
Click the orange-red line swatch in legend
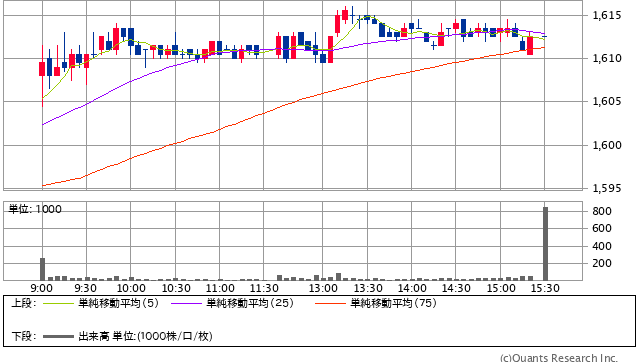click(x=330, y=303)
